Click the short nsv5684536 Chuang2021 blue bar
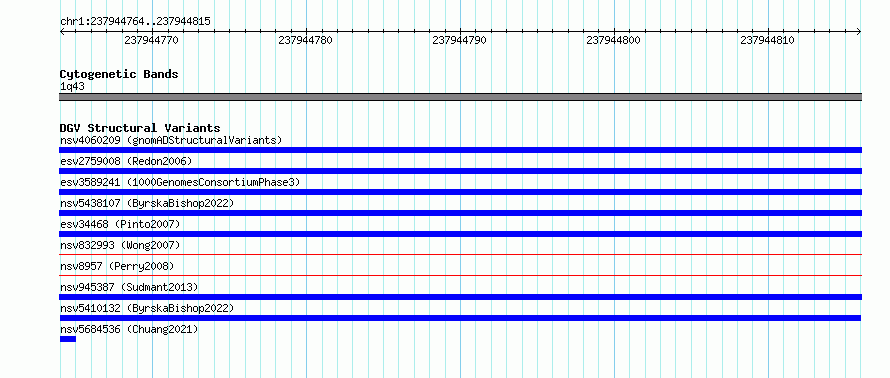The width and height of the screenshot is (890, 378). tap(68, 339)
